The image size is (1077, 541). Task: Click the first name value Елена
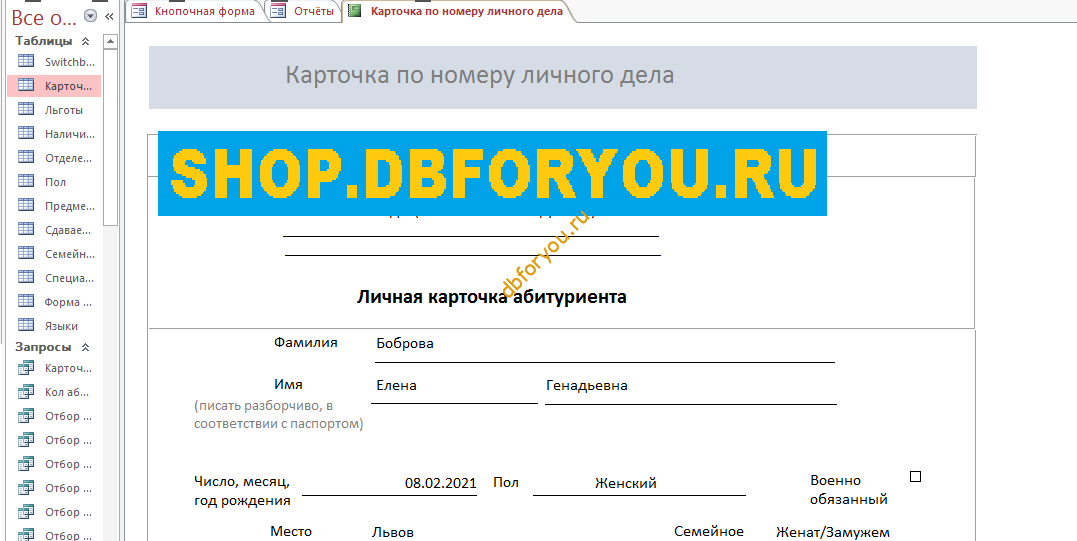tap(396, 385)
